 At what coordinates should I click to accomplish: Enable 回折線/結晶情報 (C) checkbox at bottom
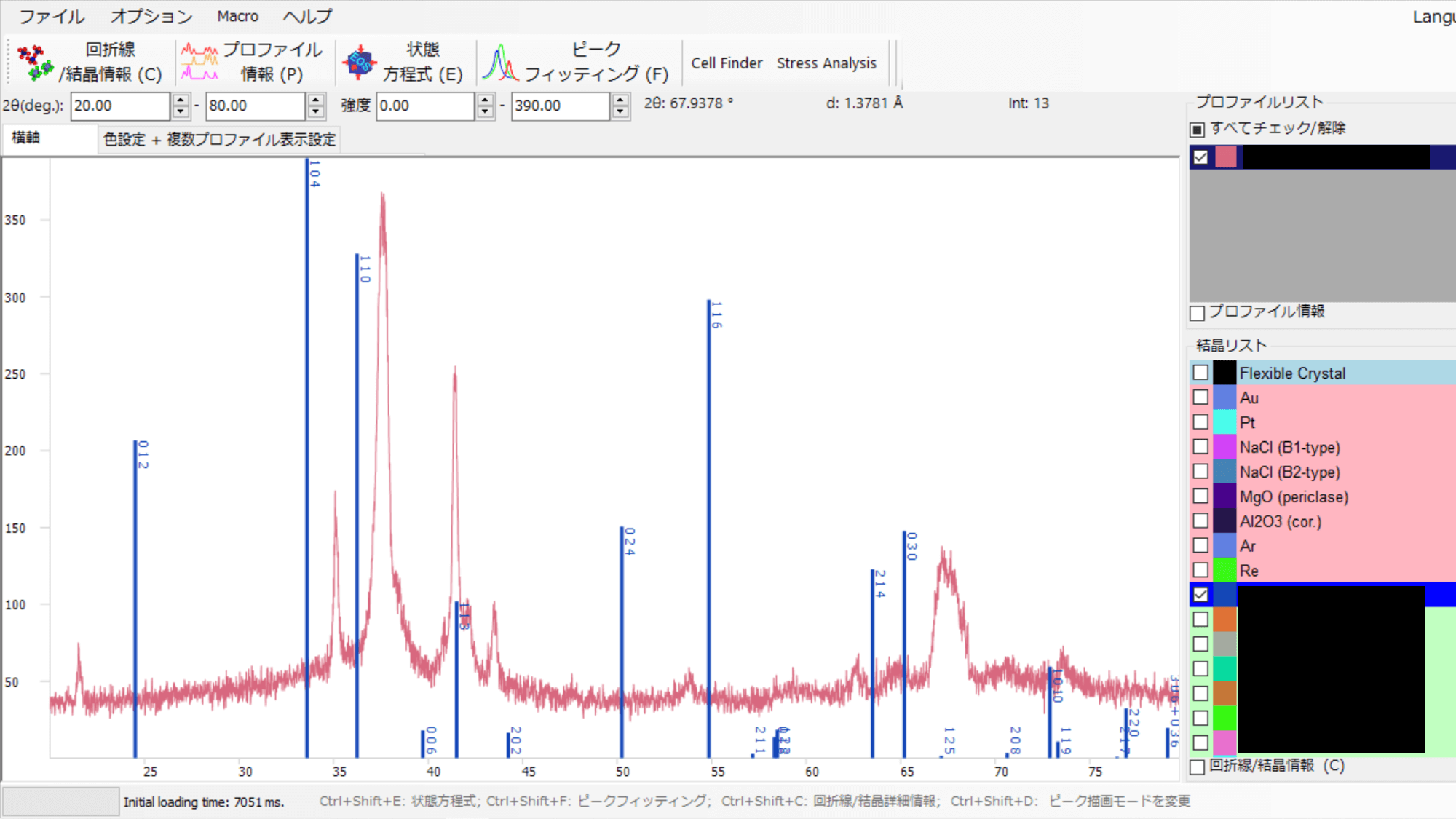click(1198, 767)
